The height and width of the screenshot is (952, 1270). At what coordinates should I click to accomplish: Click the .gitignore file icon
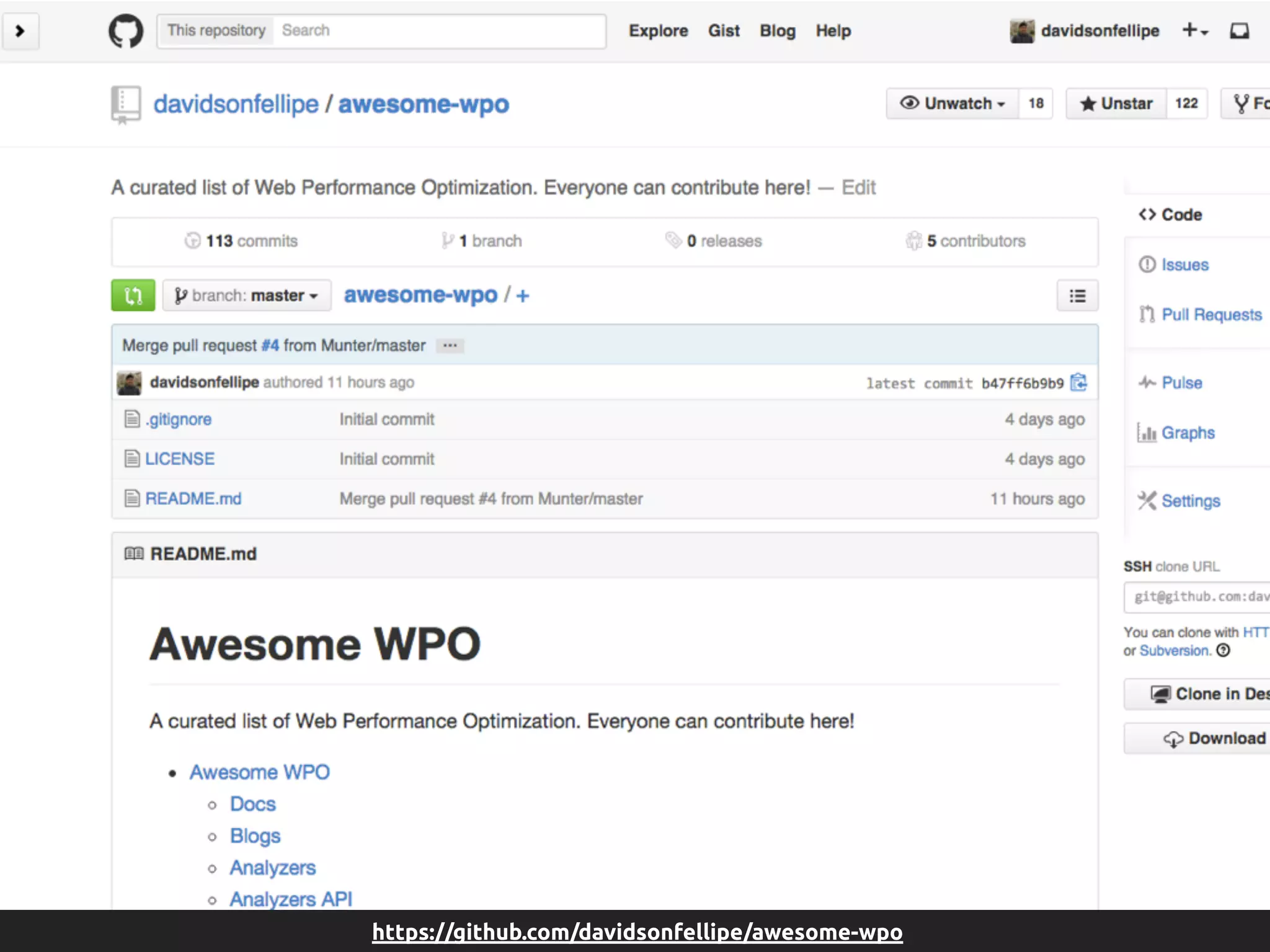click(132, 419)
